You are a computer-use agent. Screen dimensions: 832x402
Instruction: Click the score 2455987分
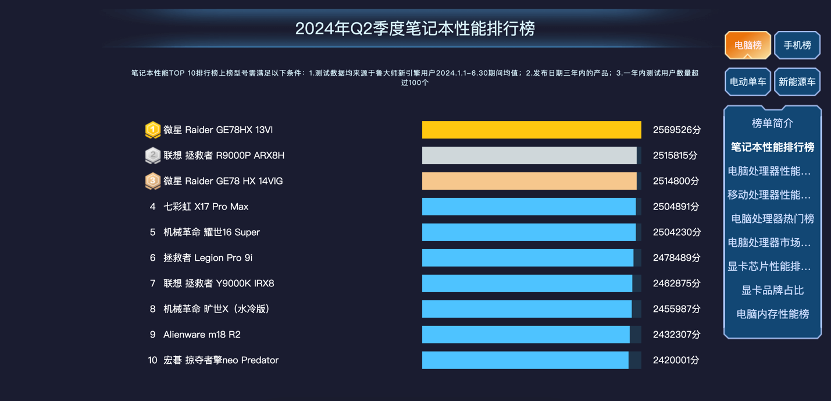point(677,309)
